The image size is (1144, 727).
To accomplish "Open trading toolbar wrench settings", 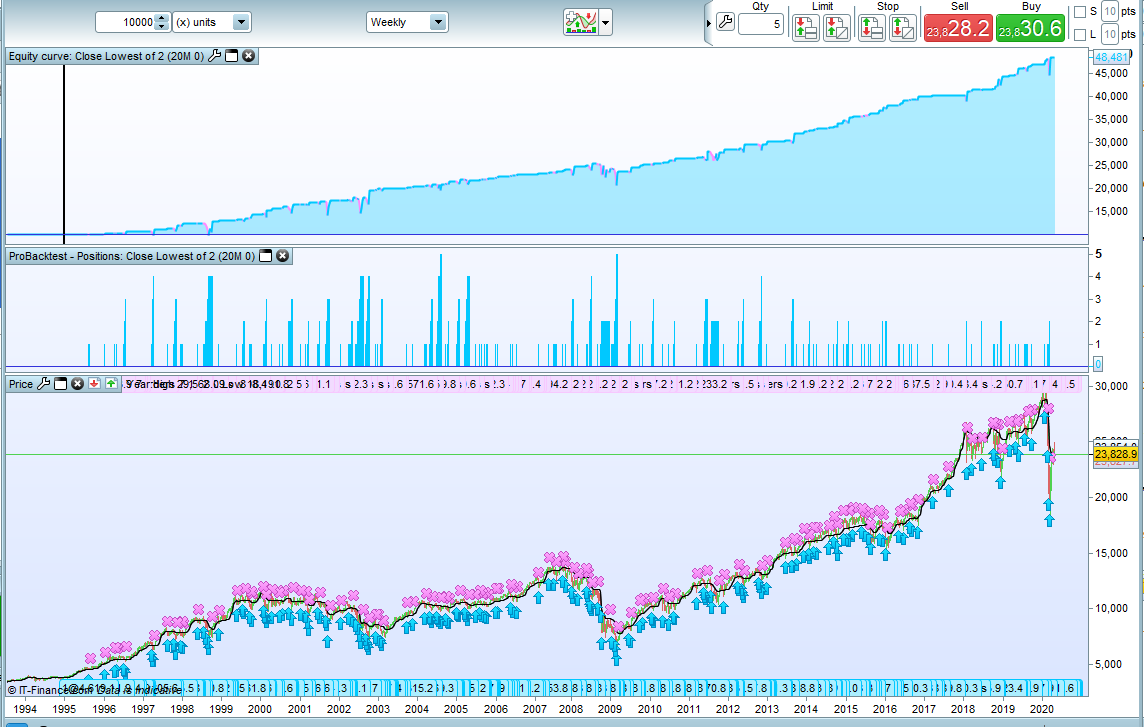I will (x=725, y=22).
